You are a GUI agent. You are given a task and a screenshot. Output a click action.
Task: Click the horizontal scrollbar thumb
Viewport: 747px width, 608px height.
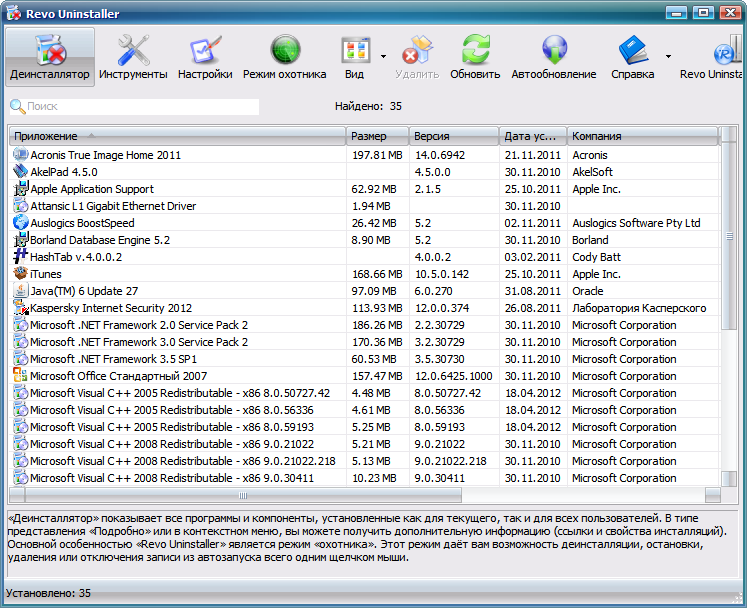(x=243, y=496)
